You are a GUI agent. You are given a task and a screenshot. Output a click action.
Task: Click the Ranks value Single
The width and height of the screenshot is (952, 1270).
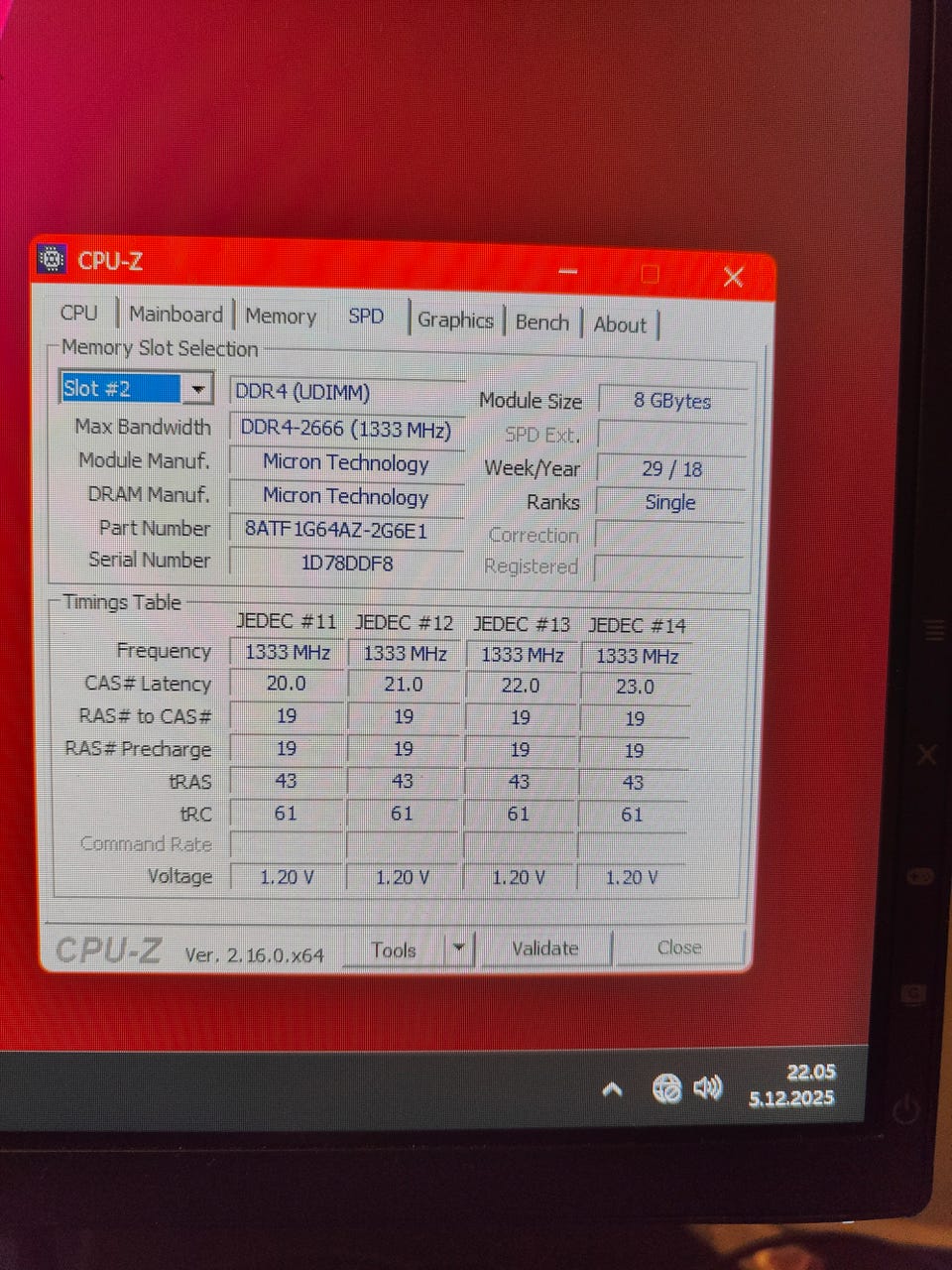670,502
